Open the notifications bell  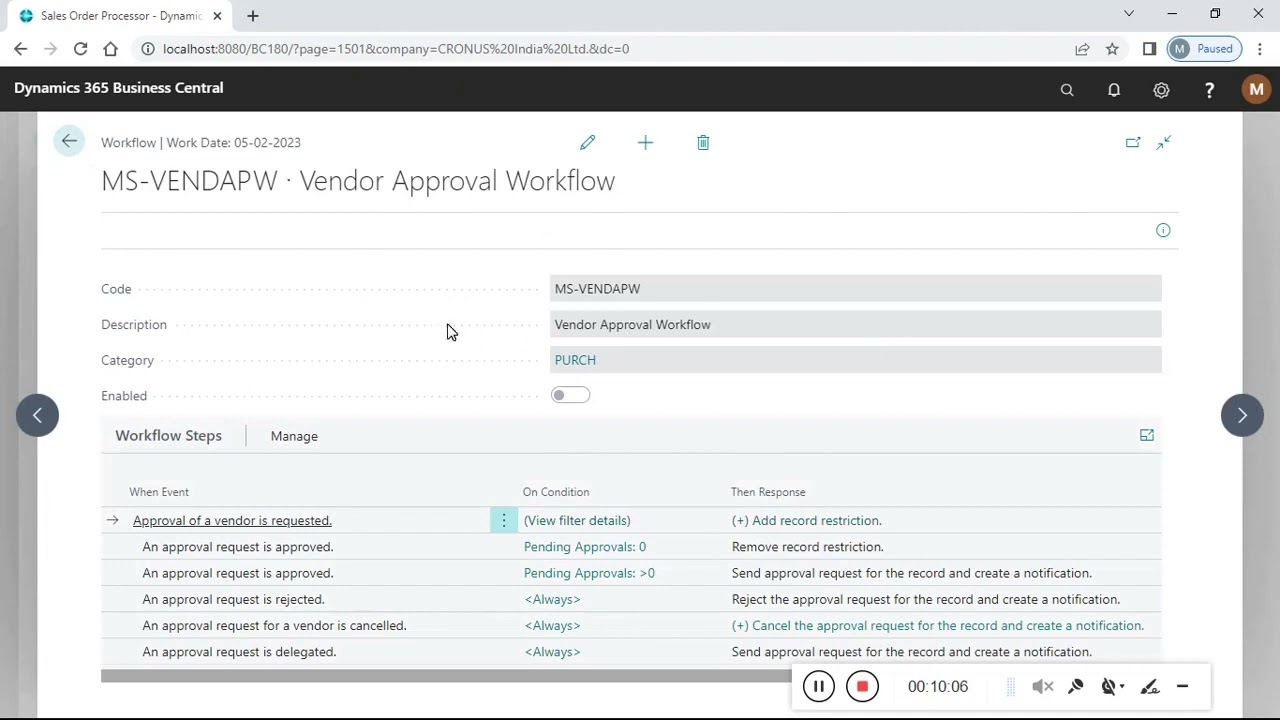point(1114,90)
